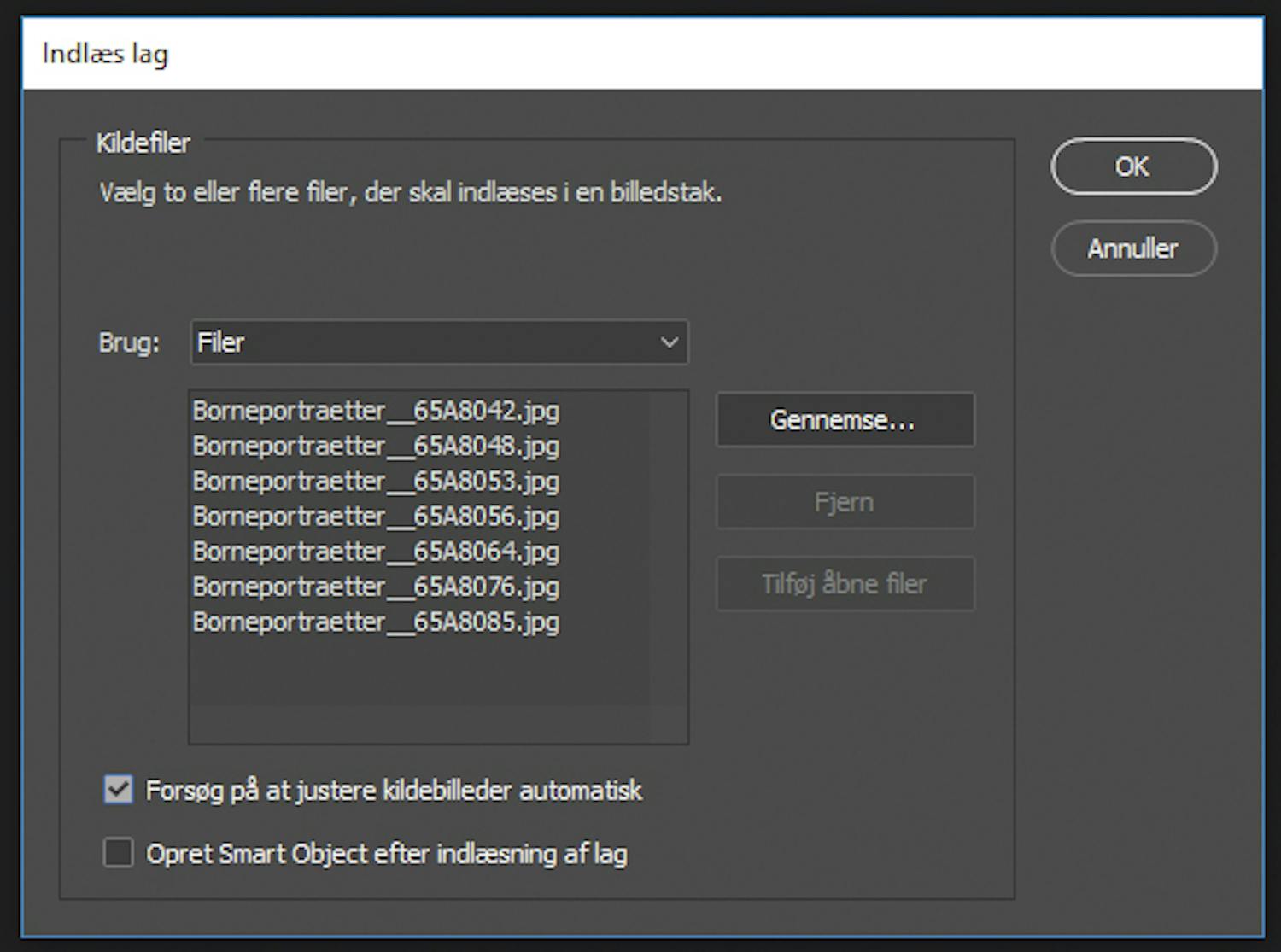Screen dimensions: 1281x952
Task: Select the Borneportraetter__65A8076.jpg entry
Action: [x=376, y=587]
